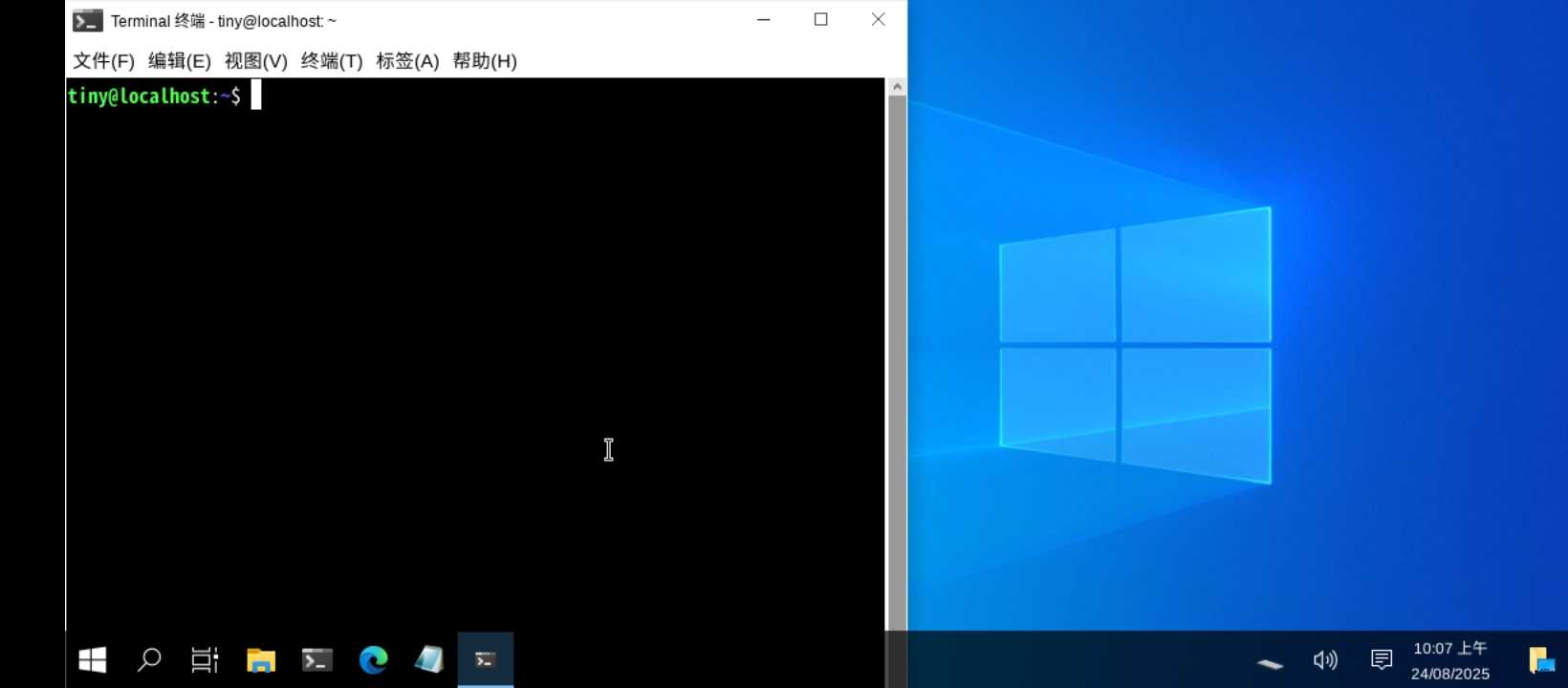
Task: Launch File Explorer from the taskbar
Action: [x=261, y=659]
